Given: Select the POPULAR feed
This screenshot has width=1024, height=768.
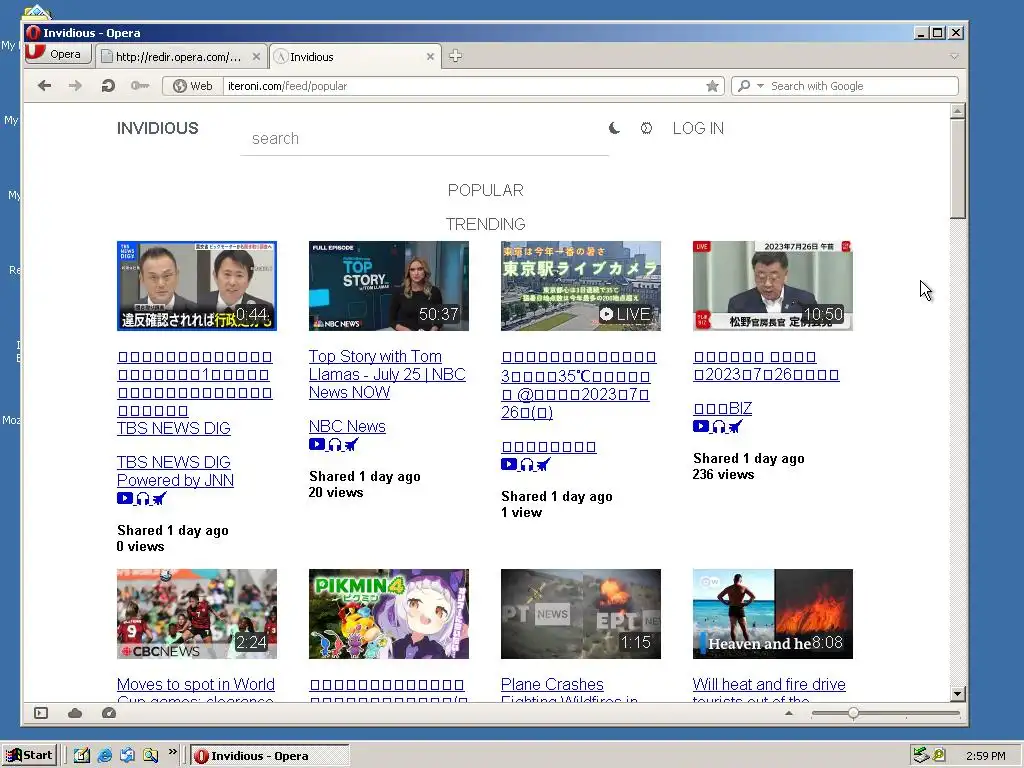Looking at the screenshot, I should (x=485, y=190).
